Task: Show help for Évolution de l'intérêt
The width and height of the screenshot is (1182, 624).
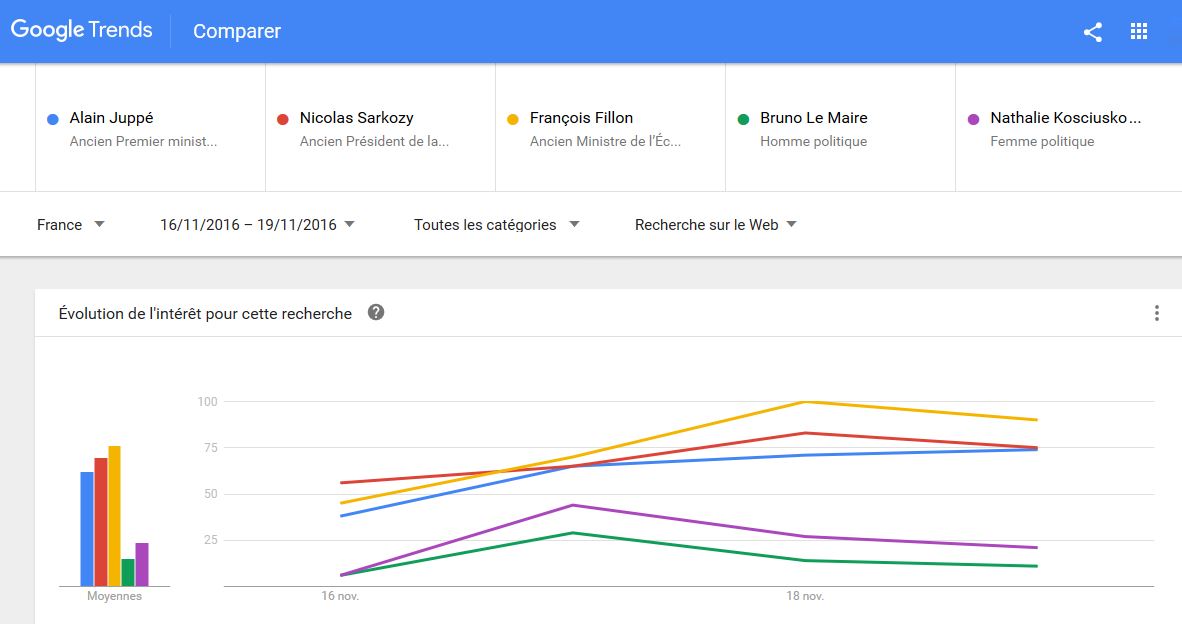Action: pos(375,312)
